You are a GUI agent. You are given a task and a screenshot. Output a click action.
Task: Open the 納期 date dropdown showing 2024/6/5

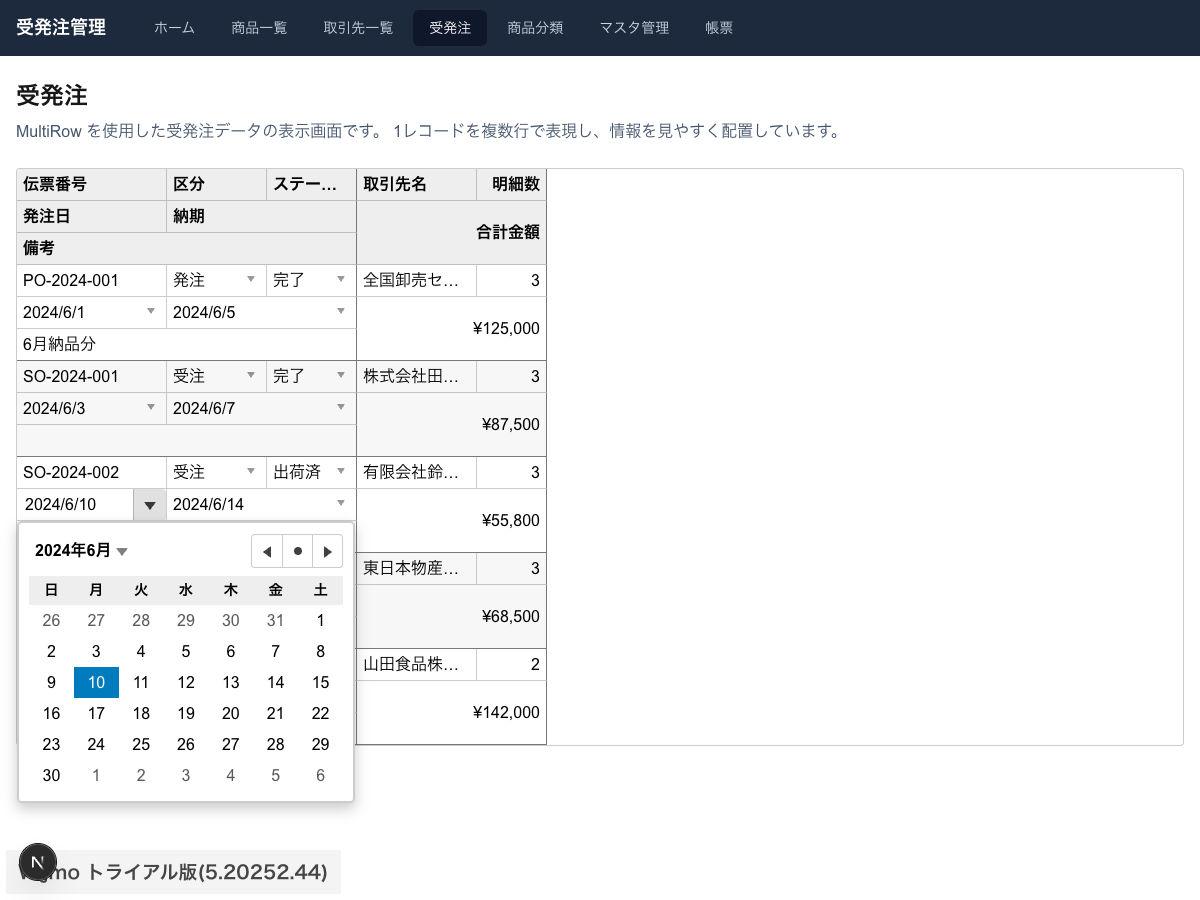click(341, 312)
